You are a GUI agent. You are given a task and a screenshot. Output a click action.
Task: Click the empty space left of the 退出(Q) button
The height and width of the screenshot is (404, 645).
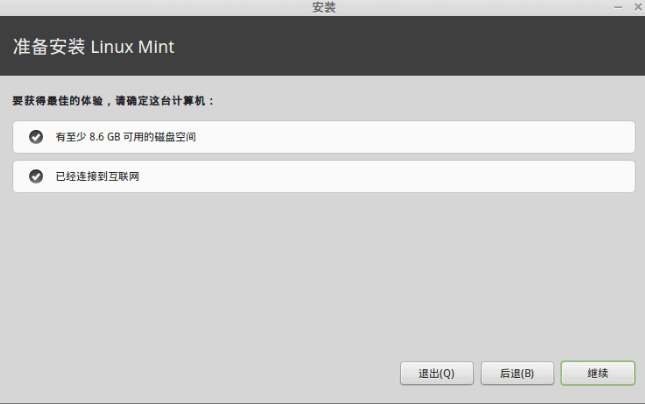point(200,373)
